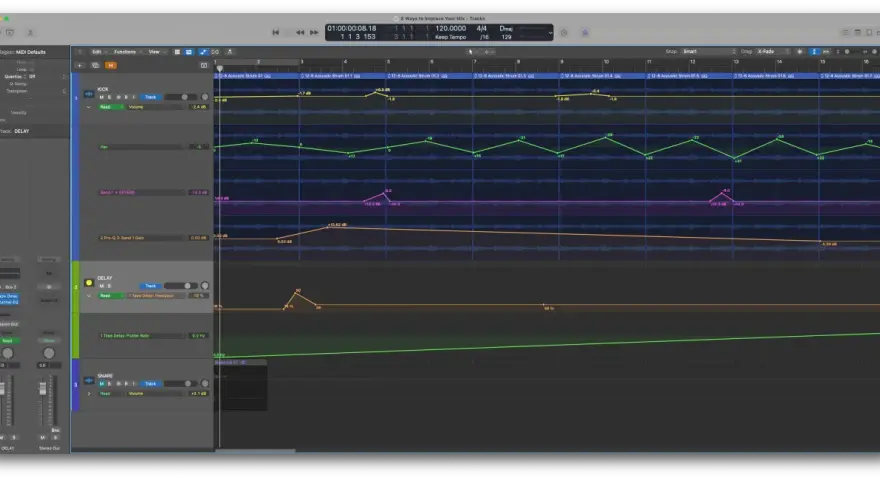
Task: Adjust the DELAY track volume slider
Action: (181, 286)
